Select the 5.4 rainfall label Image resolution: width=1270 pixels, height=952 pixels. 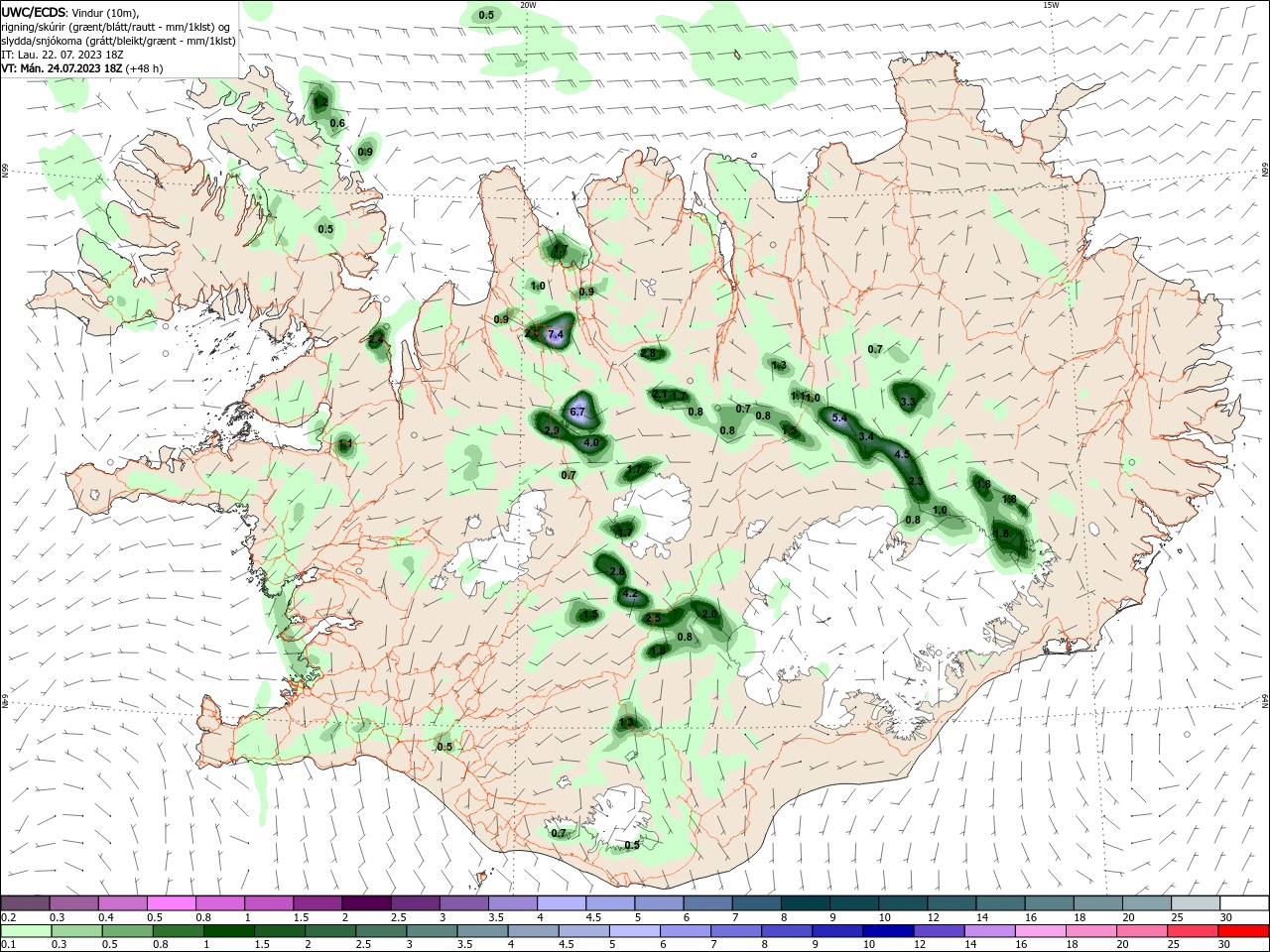839,418
